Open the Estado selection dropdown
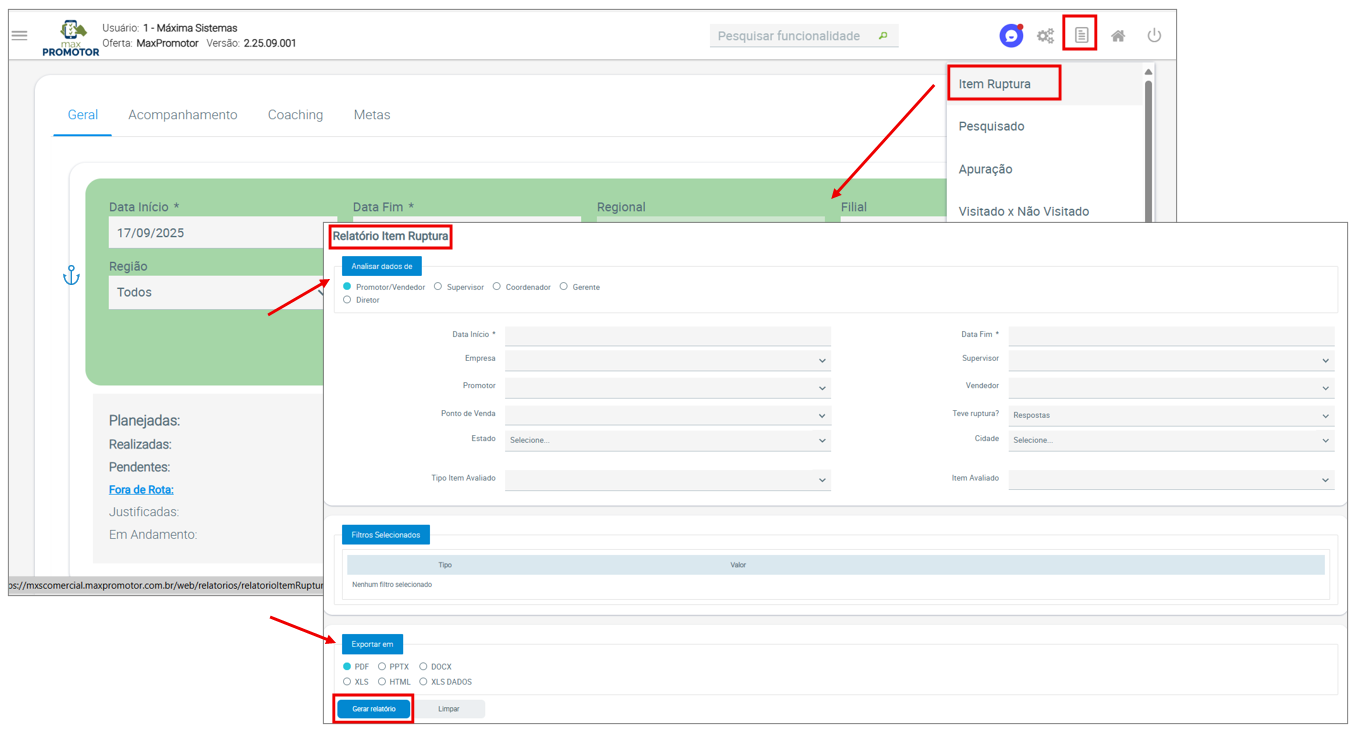Viewport: 1356px width, 736px height. point(668,440)
